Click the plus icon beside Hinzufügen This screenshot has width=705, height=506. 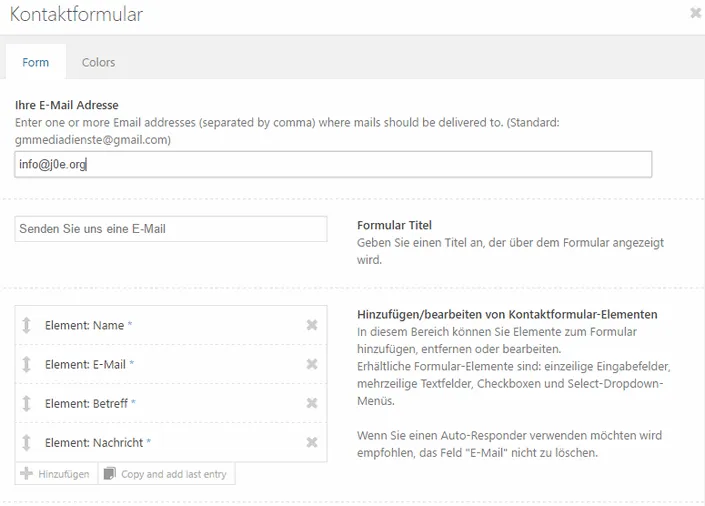pyautogui.click(x=27, y=473)
